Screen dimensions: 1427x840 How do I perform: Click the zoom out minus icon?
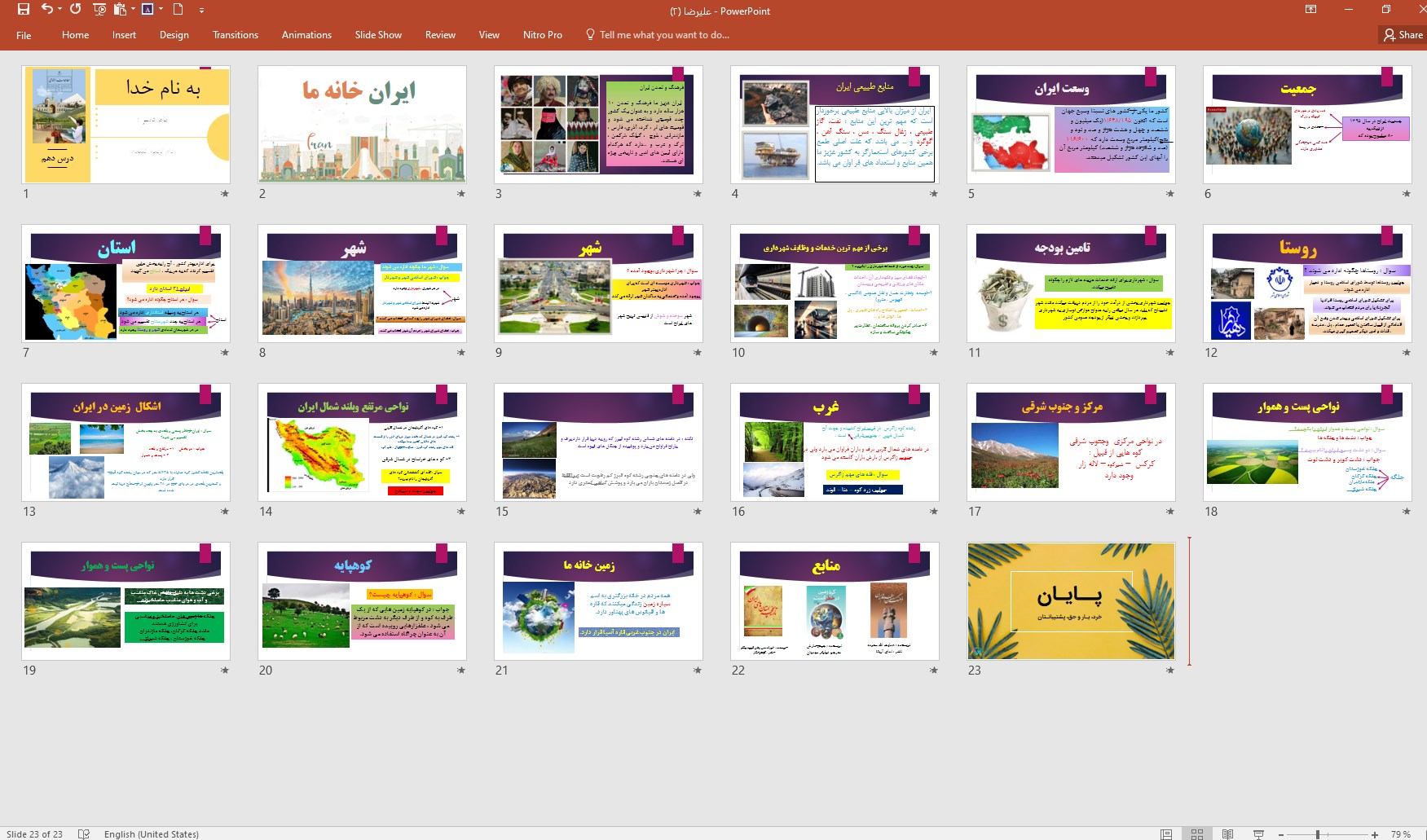(x=1281, y=834)
